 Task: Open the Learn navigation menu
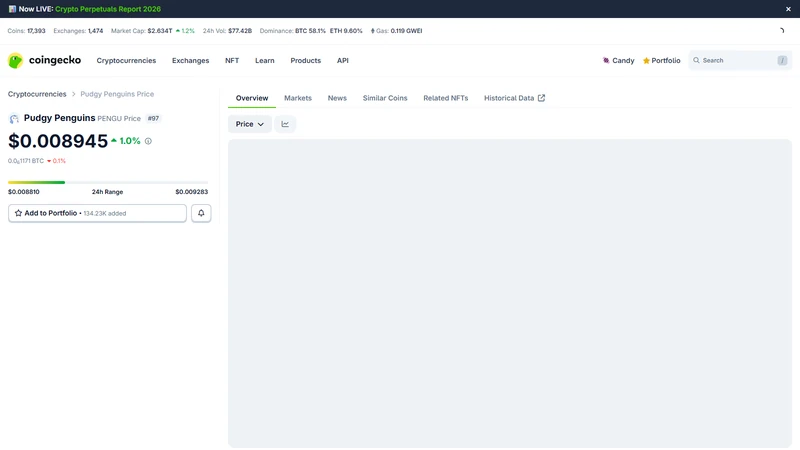coord(265,60)
